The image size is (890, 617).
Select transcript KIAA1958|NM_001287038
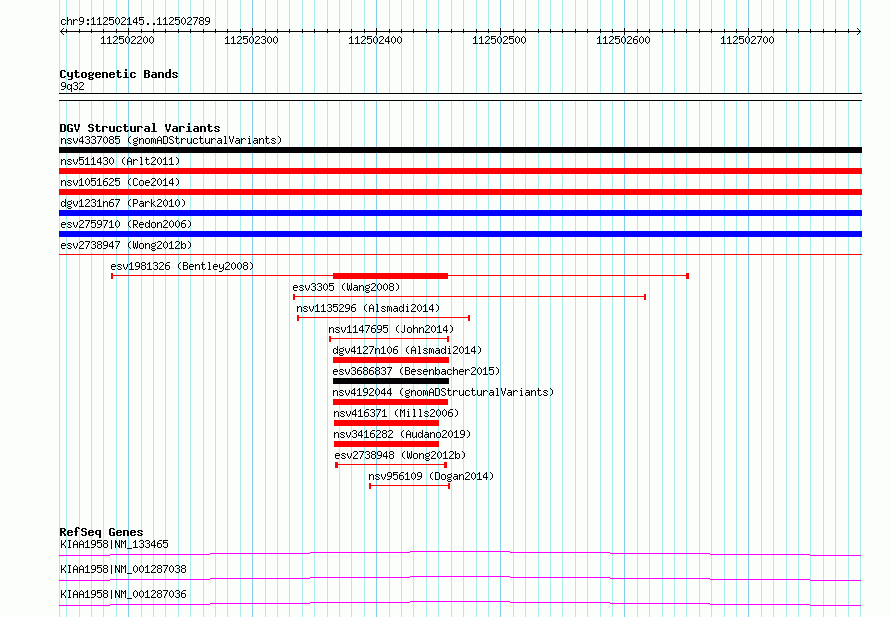pos(123,569)
